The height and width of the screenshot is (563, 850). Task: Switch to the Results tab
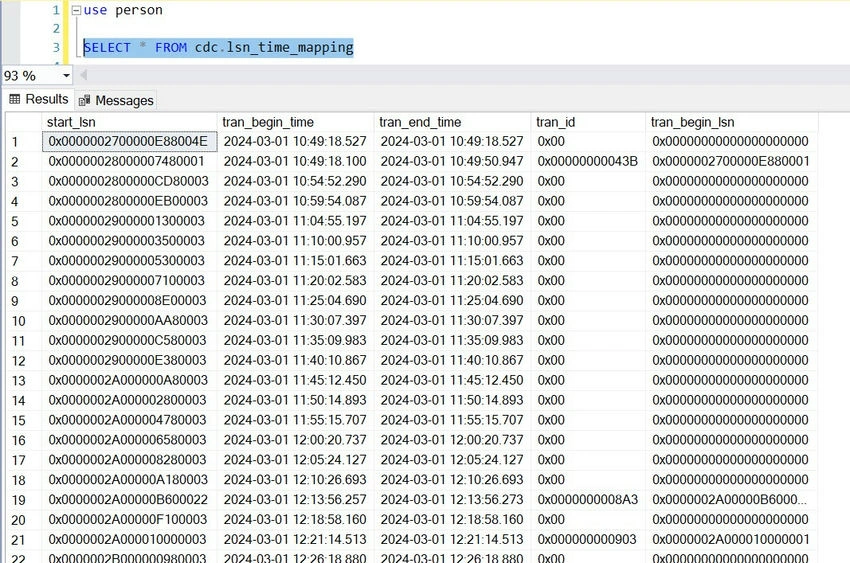(39, 99)
